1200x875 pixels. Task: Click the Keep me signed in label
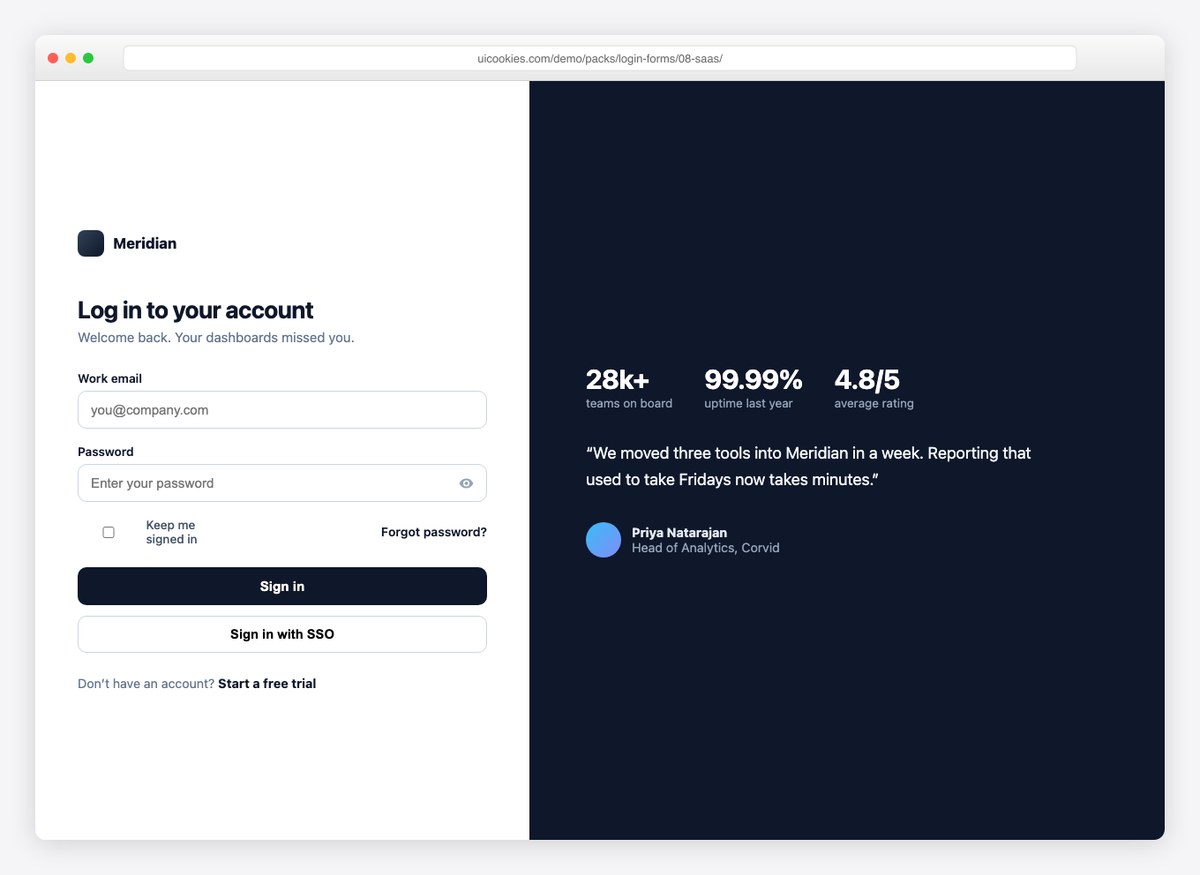pyautogui.click(x=171, y=532)
